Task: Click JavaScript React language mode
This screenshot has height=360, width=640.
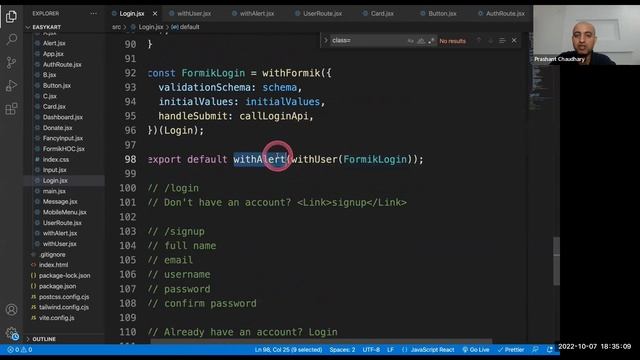Action: tap(432, 350)
